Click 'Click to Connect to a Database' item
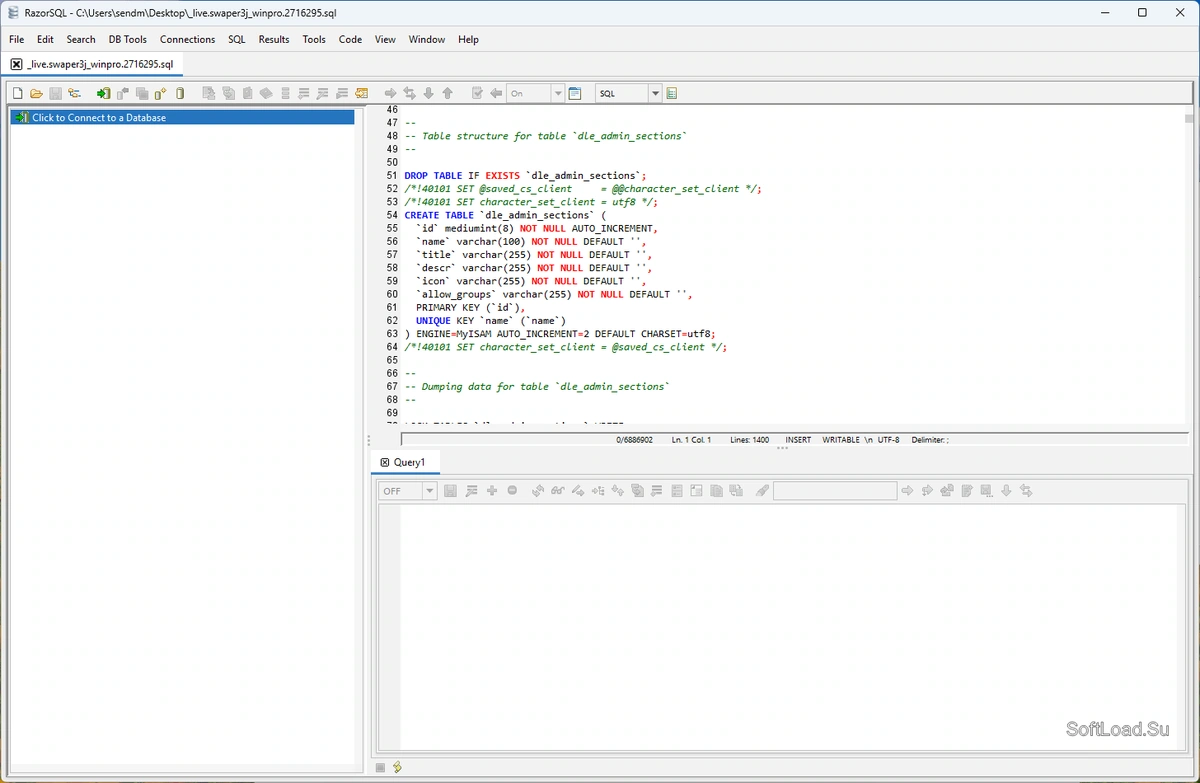This screenshot has height=783, width=1200. pyautogui.click(x=182, y=117)
